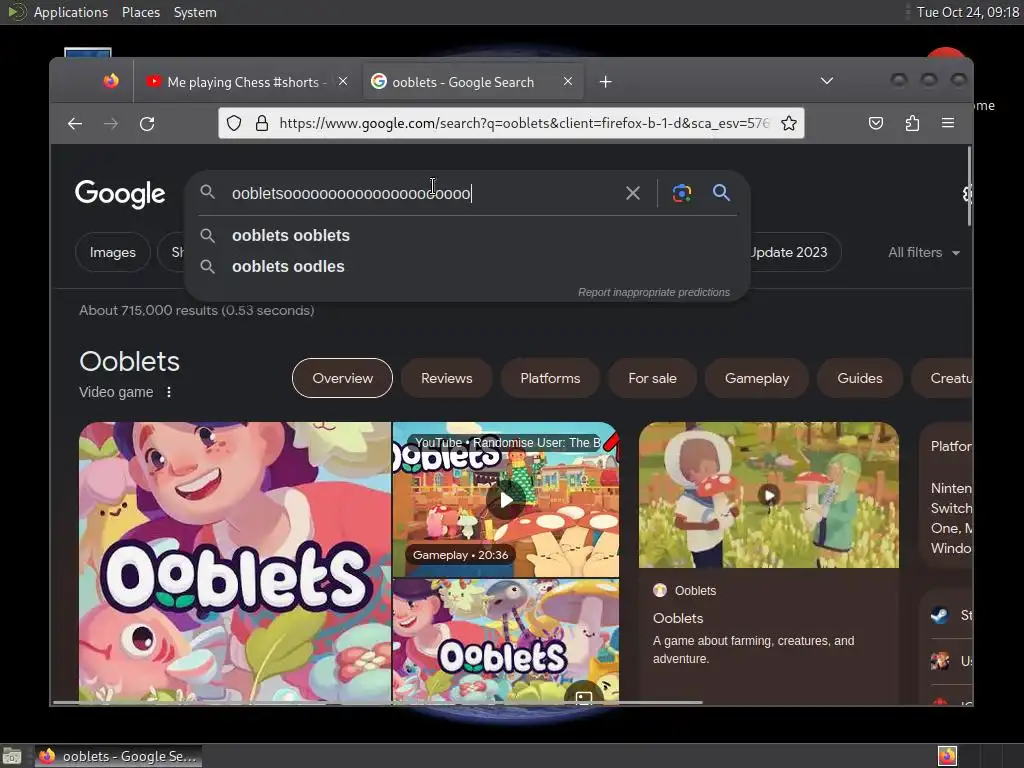Image resolution: width=1024 pixels, height=768 pixels.
Task: Play the mushroom field Ooblets video
Action: click(x=769, y=495)
